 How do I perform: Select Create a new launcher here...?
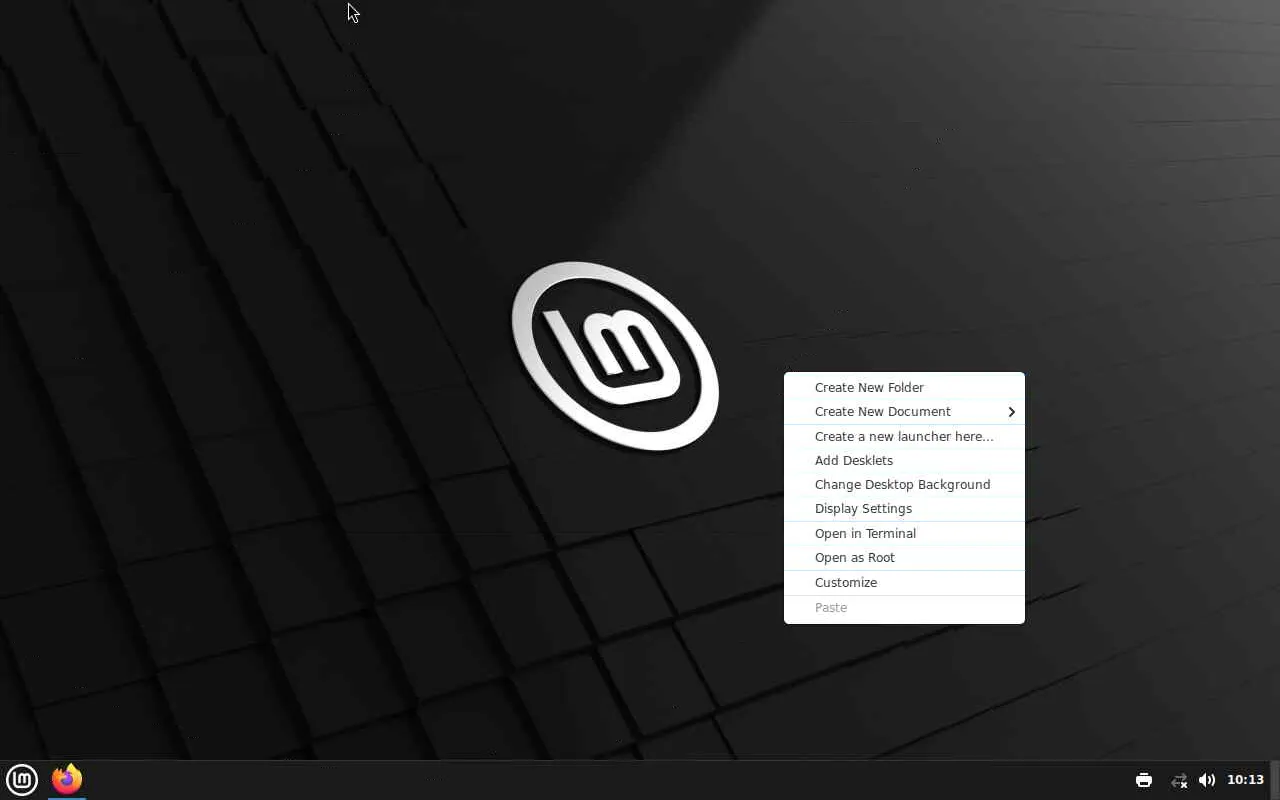click(904, 436)
